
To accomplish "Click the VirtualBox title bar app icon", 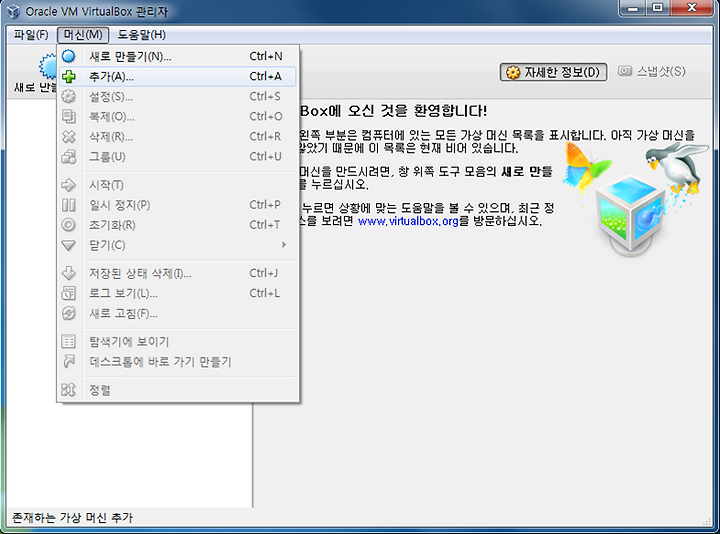I will click(x=13, y=11).
